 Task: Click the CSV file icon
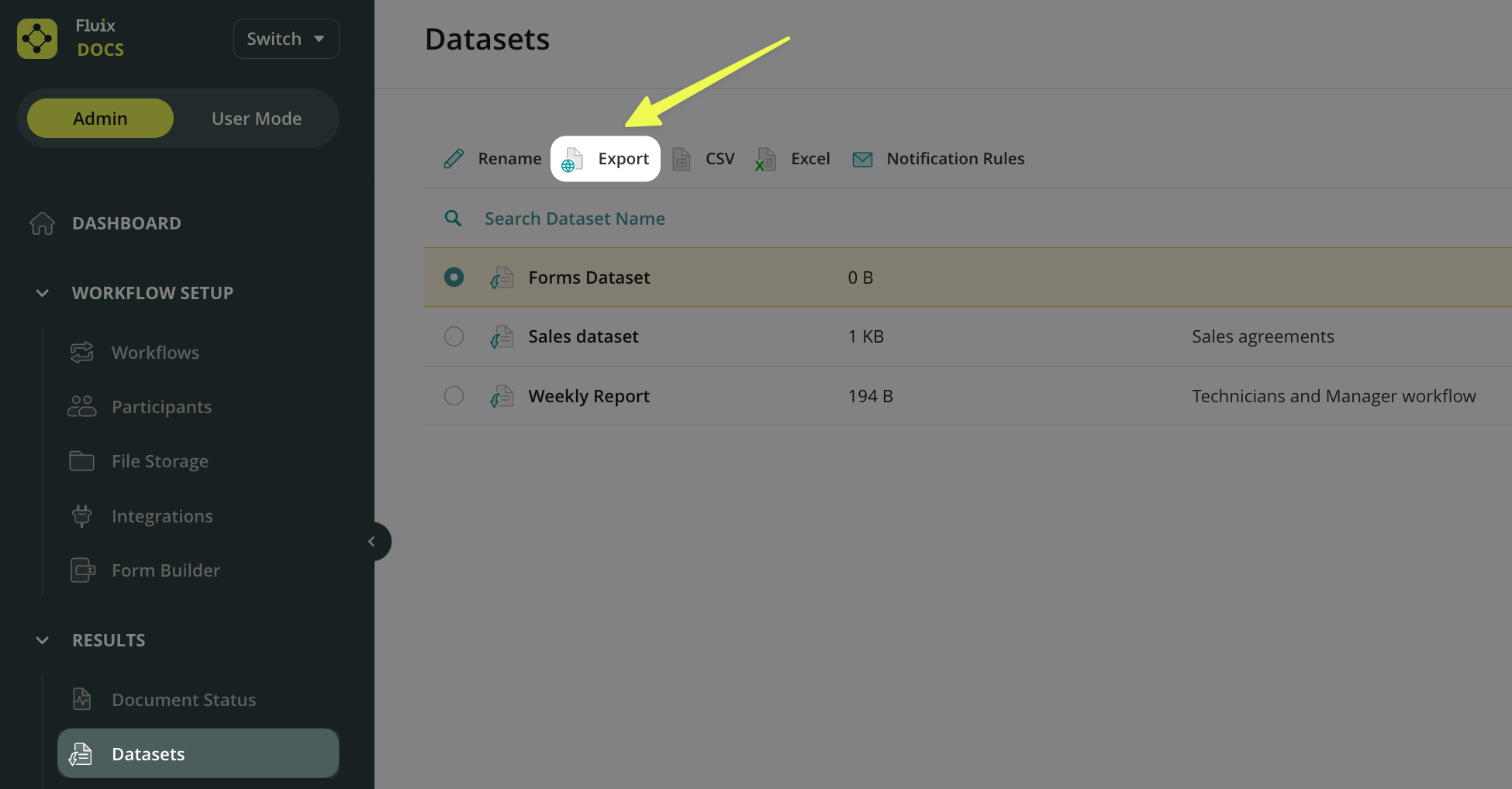coord(682,159)
